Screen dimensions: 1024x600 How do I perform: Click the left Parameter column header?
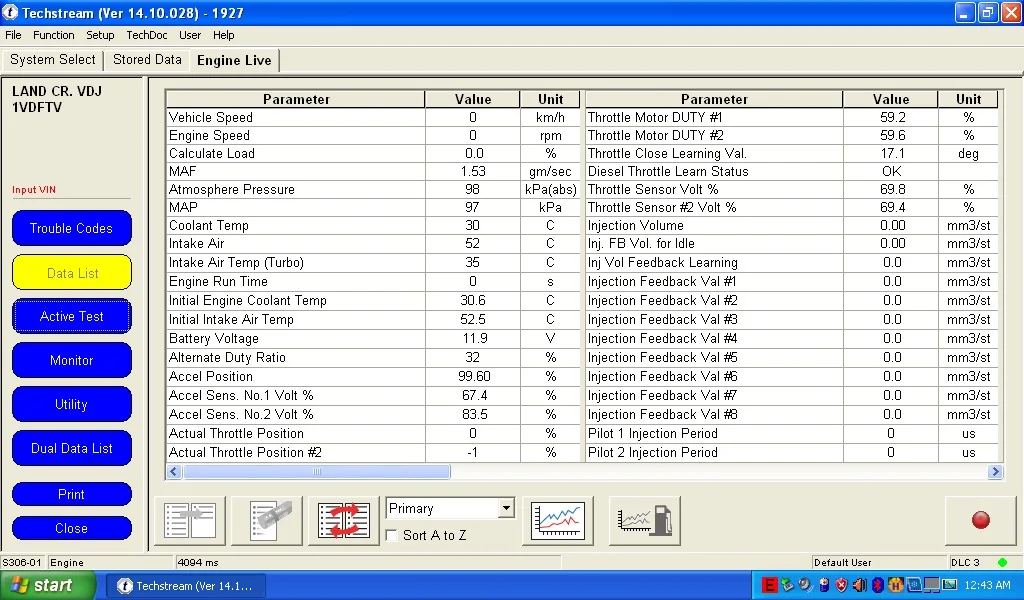tap(296, 99)
